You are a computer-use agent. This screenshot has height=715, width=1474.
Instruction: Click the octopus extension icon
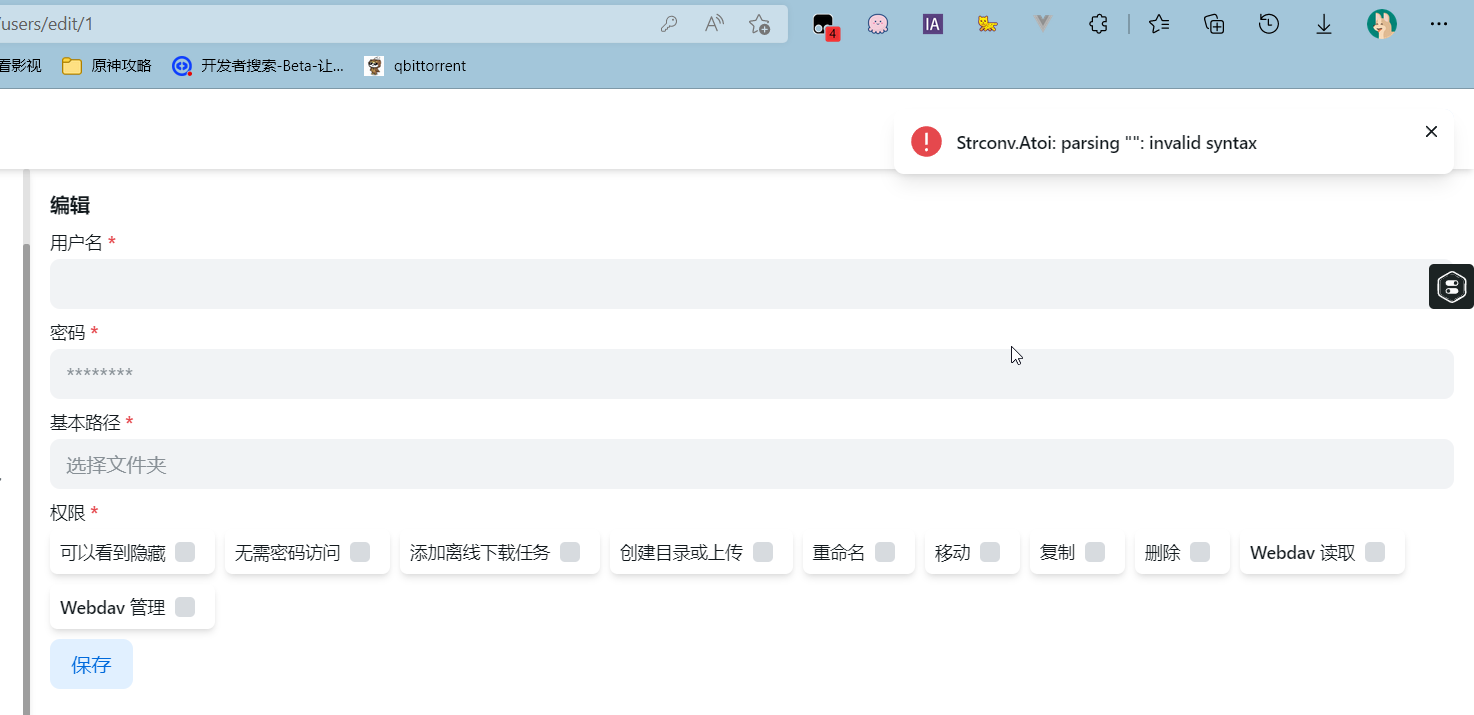click(x=878, y=23)
